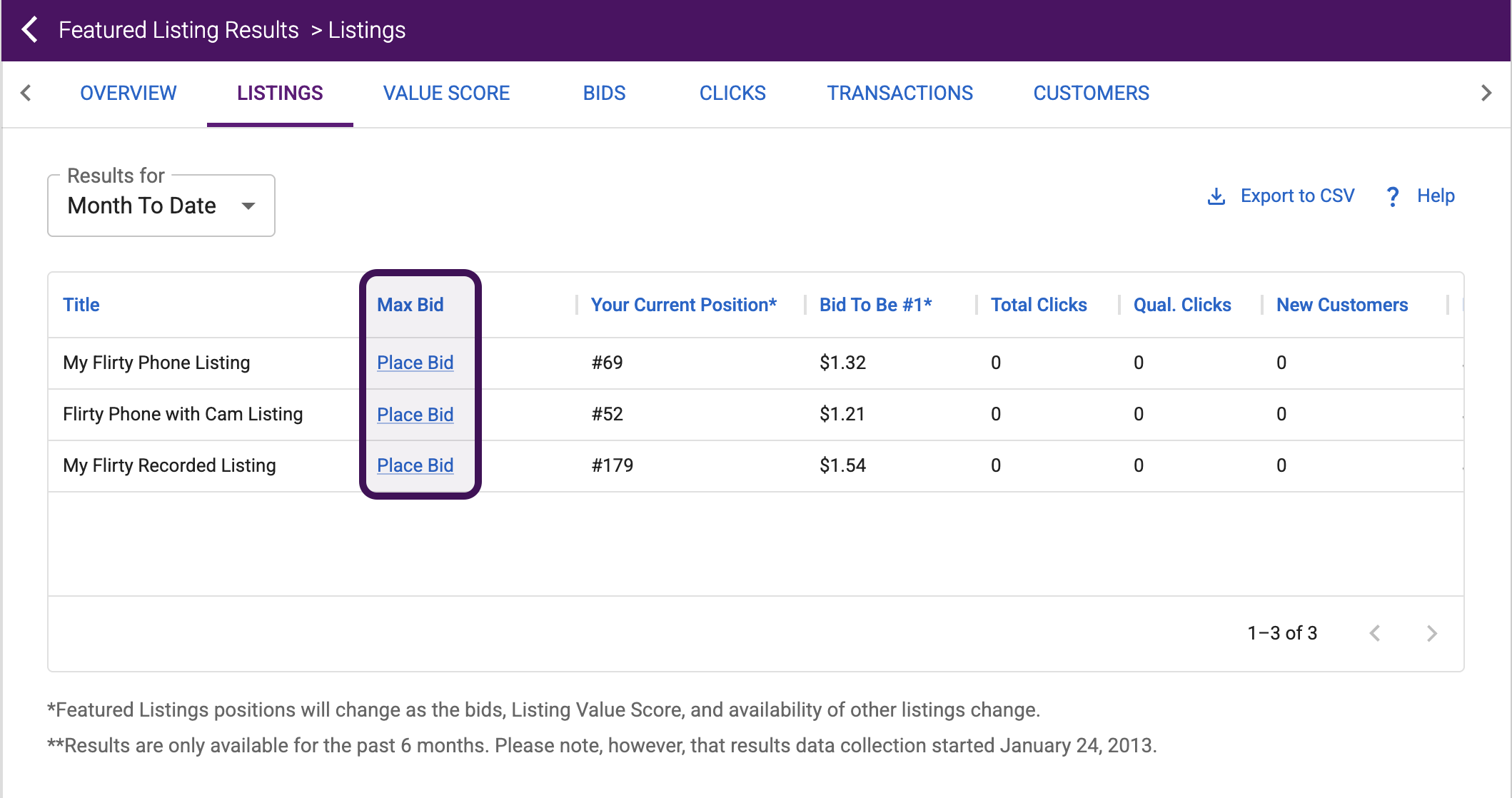Select the My Flirty Phone Listing title
Image resolution: width=1512 pixels, height=798 pixels.
[x=156, y=363]
